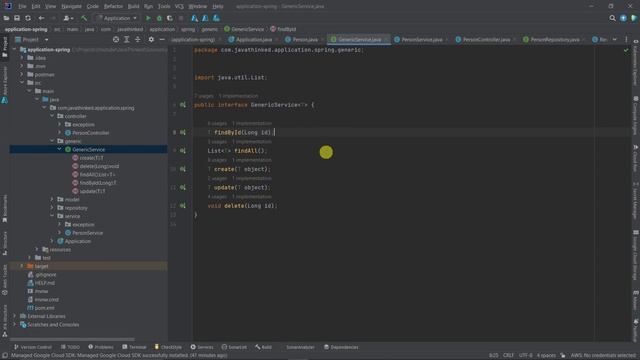Expand the repository package
The height and width of the screenshot is (360, 640).
52,208
